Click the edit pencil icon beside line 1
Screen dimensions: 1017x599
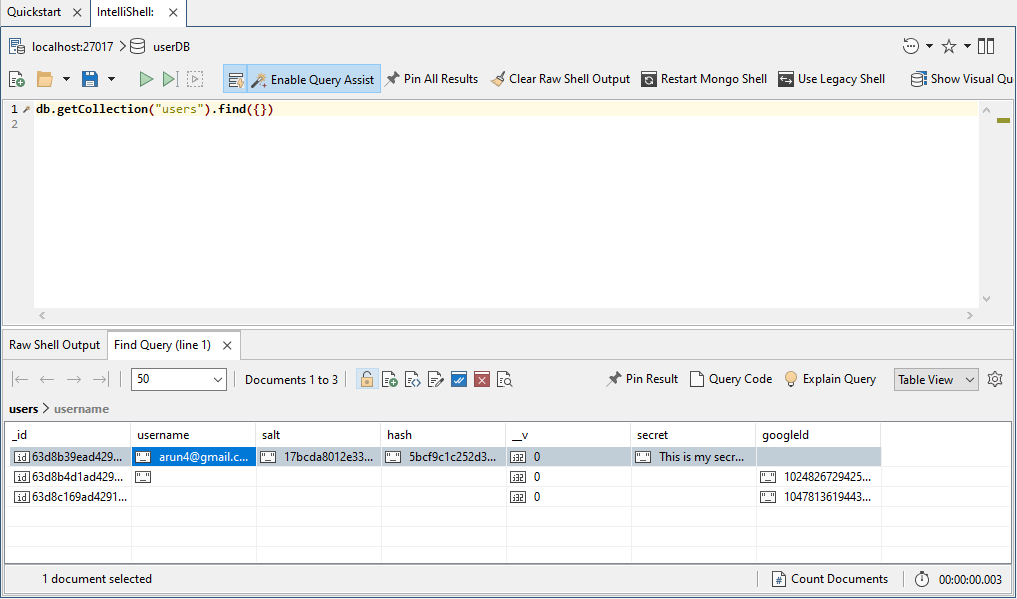pos(27,109)
